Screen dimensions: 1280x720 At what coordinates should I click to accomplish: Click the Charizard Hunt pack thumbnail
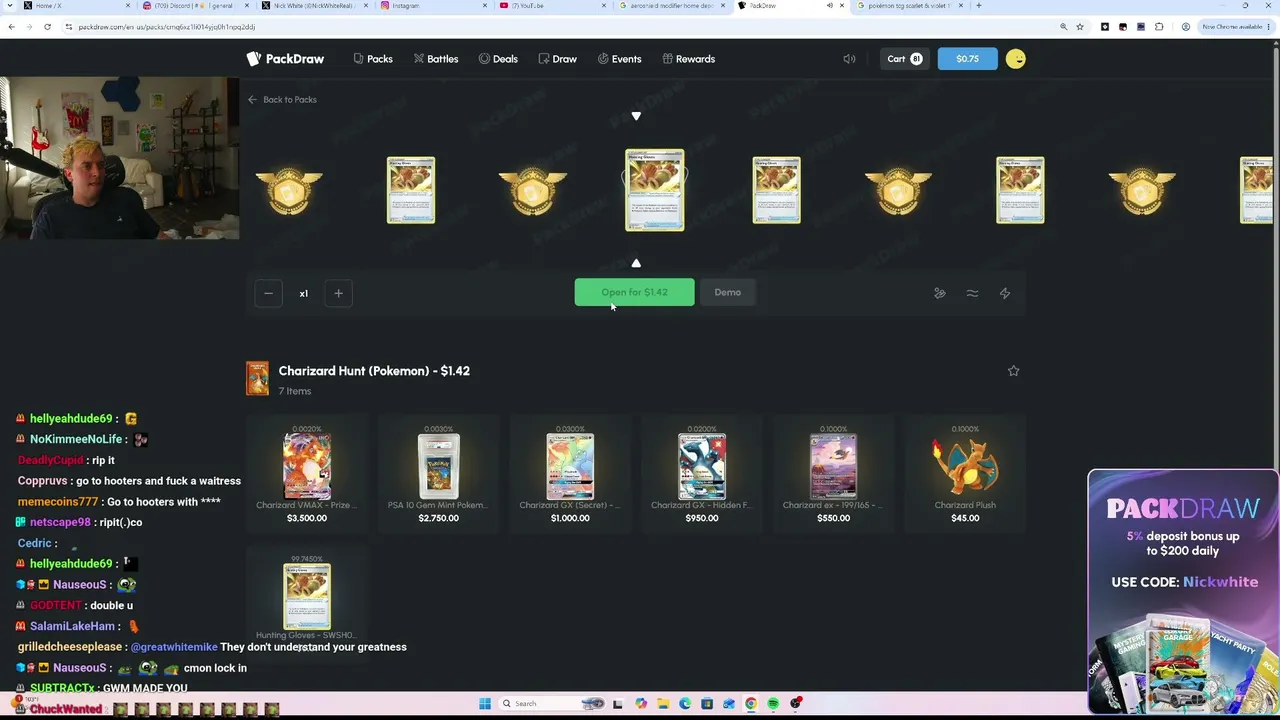click(x=257, y=378)
